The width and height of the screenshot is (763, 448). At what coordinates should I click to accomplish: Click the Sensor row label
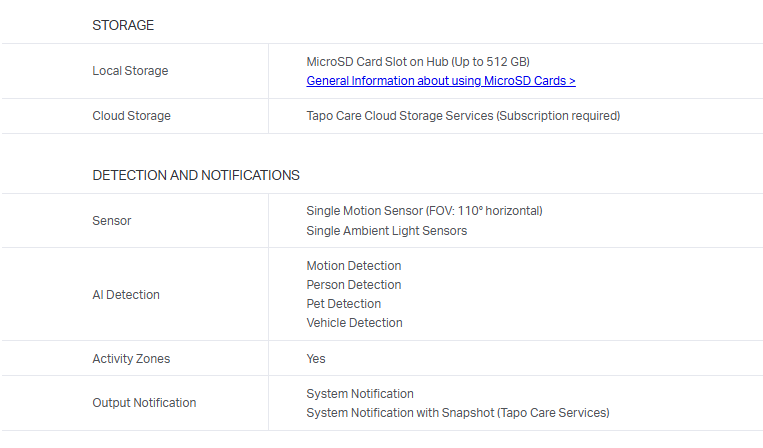pos(111,220)
